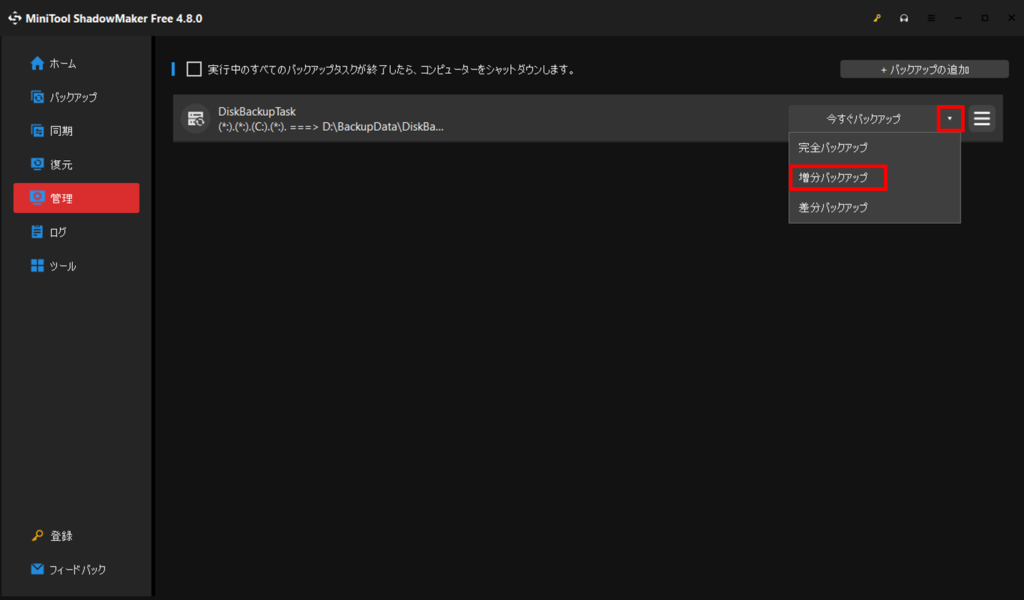
Task: Select 完全バックアップ from dropdown
Action: pyautogui.click(x=833, y=147)
